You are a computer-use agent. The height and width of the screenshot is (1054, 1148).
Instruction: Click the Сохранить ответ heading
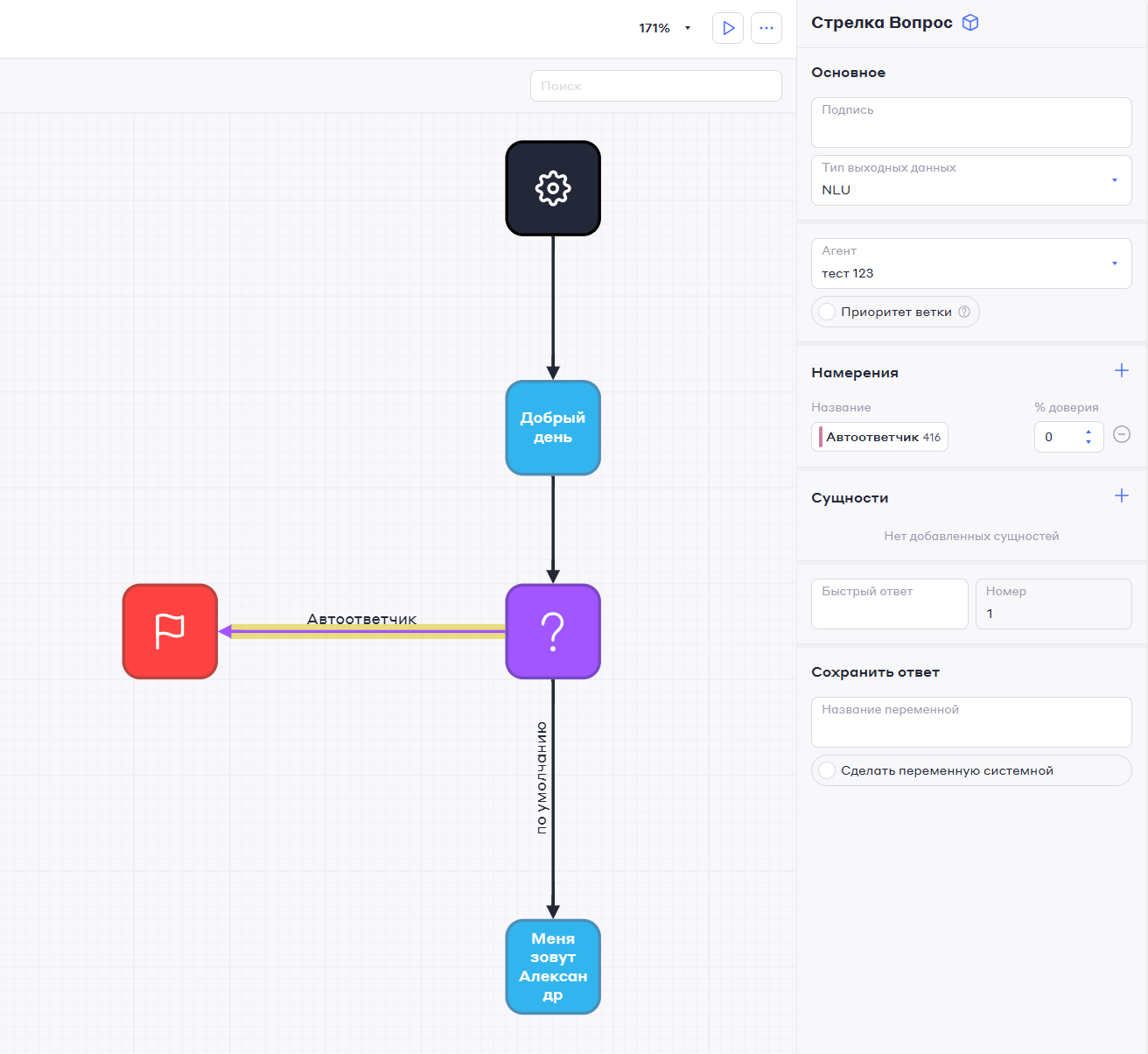(875, 672)
